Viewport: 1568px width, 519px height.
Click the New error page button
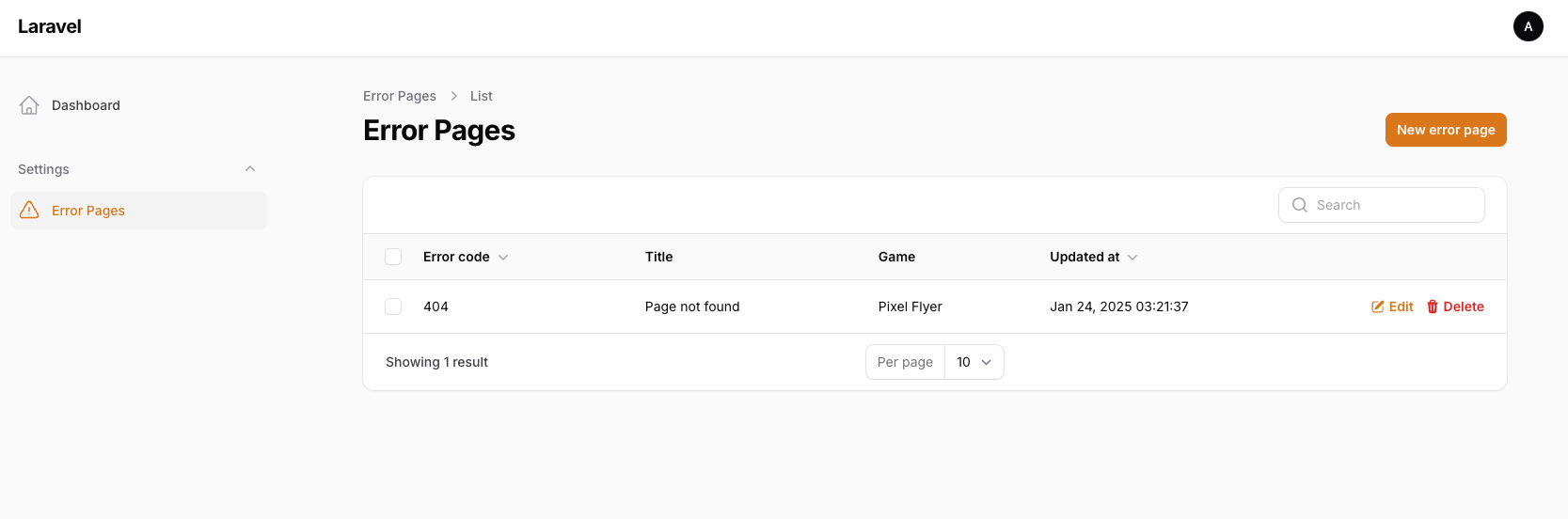(1445, 130)
